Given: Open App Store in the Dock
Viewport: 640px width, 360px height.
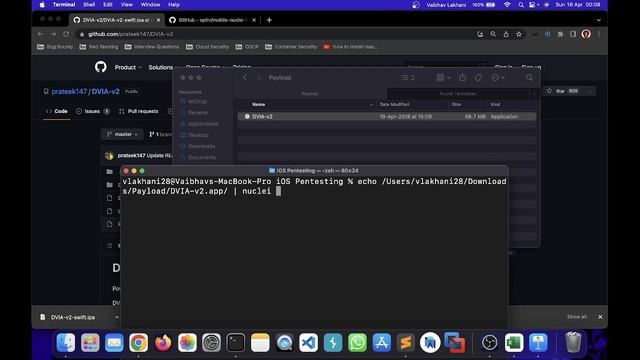Looking at the screenshot, I should click(x=382, y=342).
